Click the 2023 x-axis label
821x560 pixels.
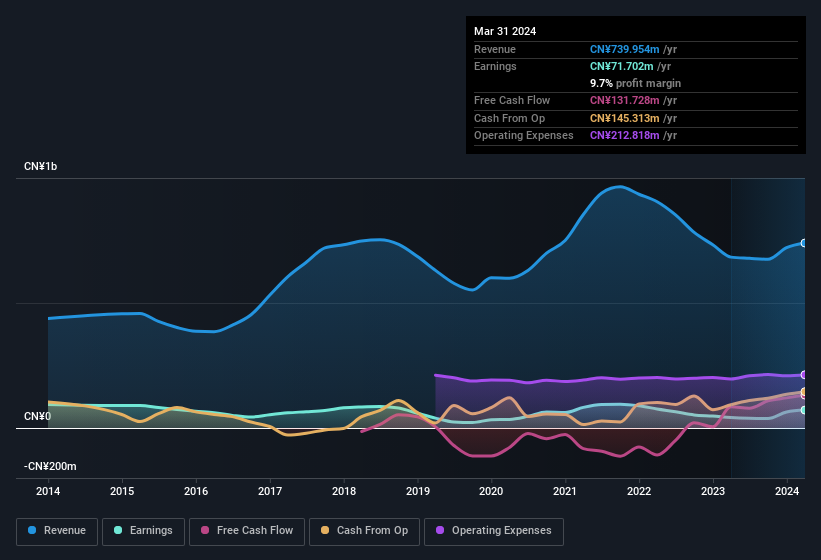coord(713,491)
